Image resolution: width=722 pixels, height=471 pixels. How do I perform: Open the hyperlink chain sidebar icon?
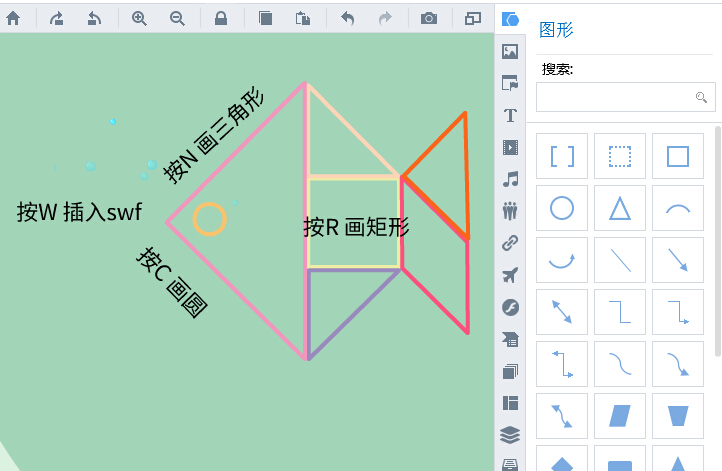[510, 243]
